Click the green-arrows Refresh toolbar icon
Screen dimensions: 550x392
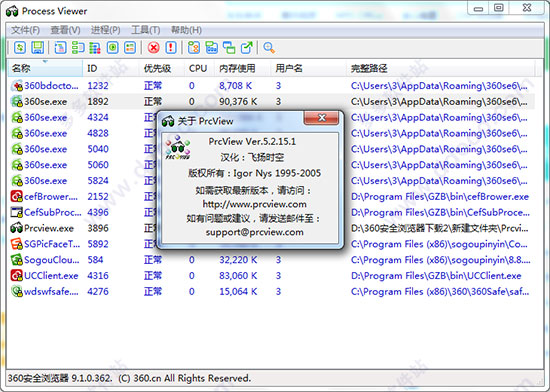20,47
